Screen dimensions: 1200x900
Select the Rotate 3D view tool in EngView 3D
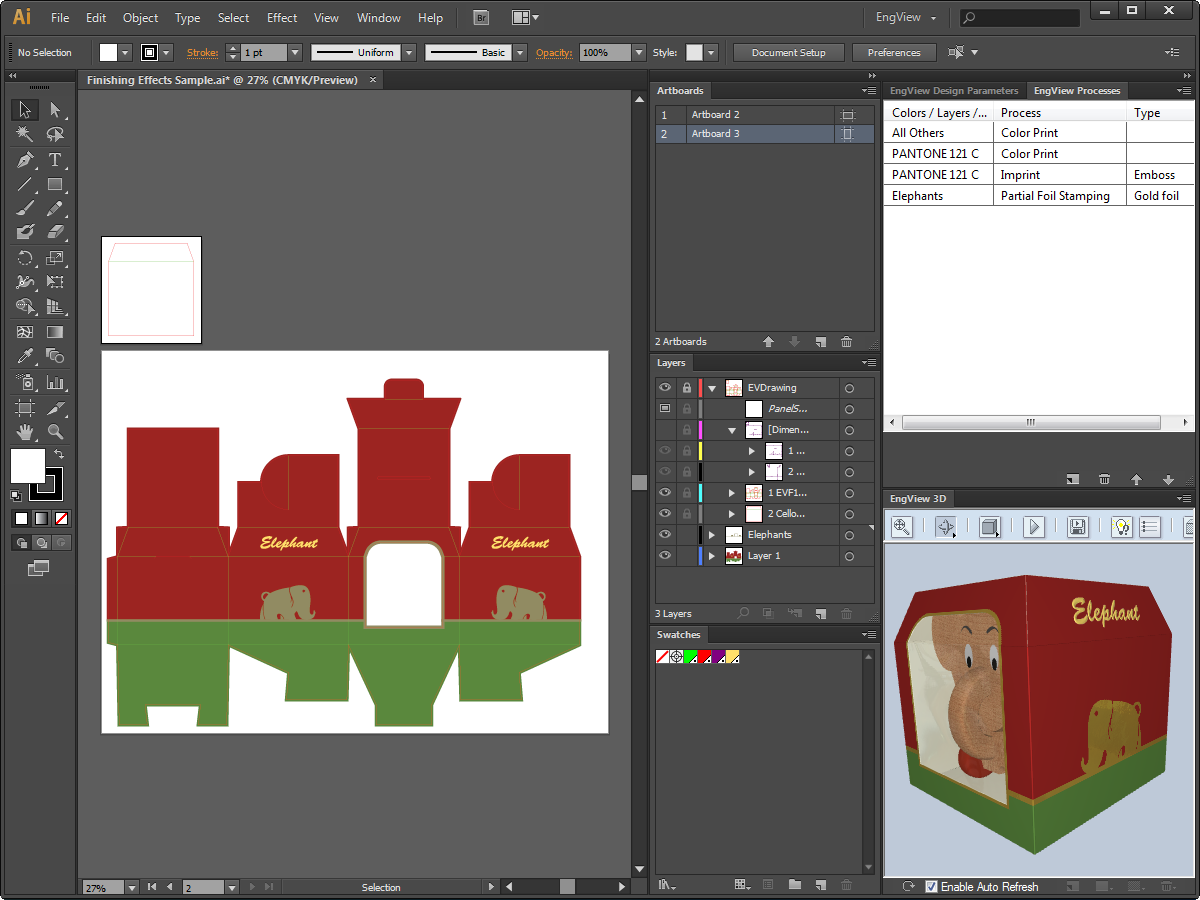click(945, 527)
